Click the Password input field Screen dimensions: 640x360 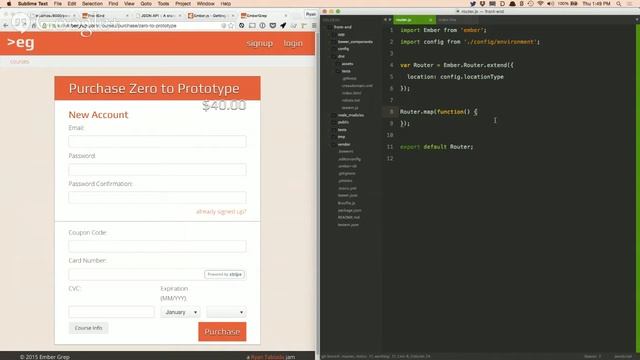pyautogui.click(x=157, y=169)
